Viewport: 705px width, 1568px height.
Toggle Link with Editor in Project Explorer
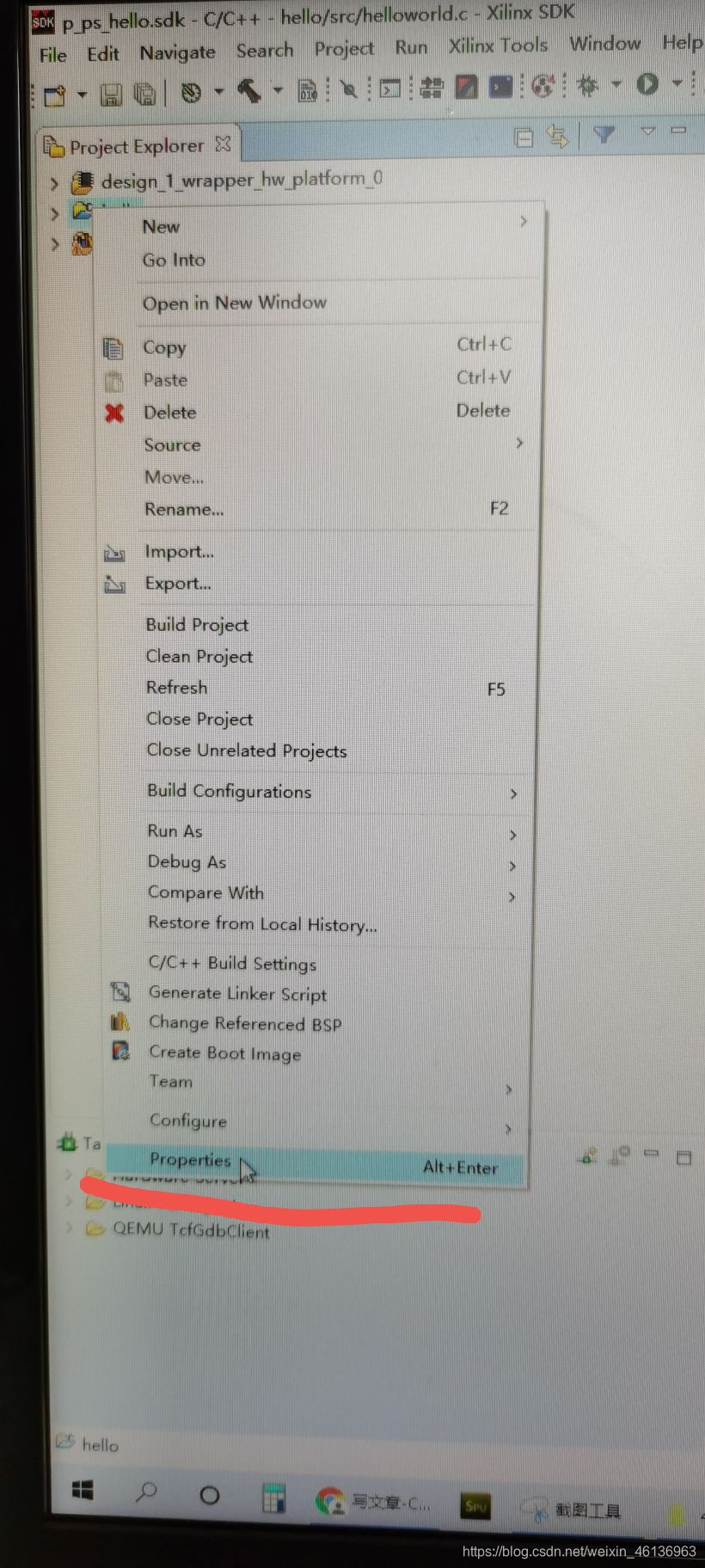coord(557,136)
